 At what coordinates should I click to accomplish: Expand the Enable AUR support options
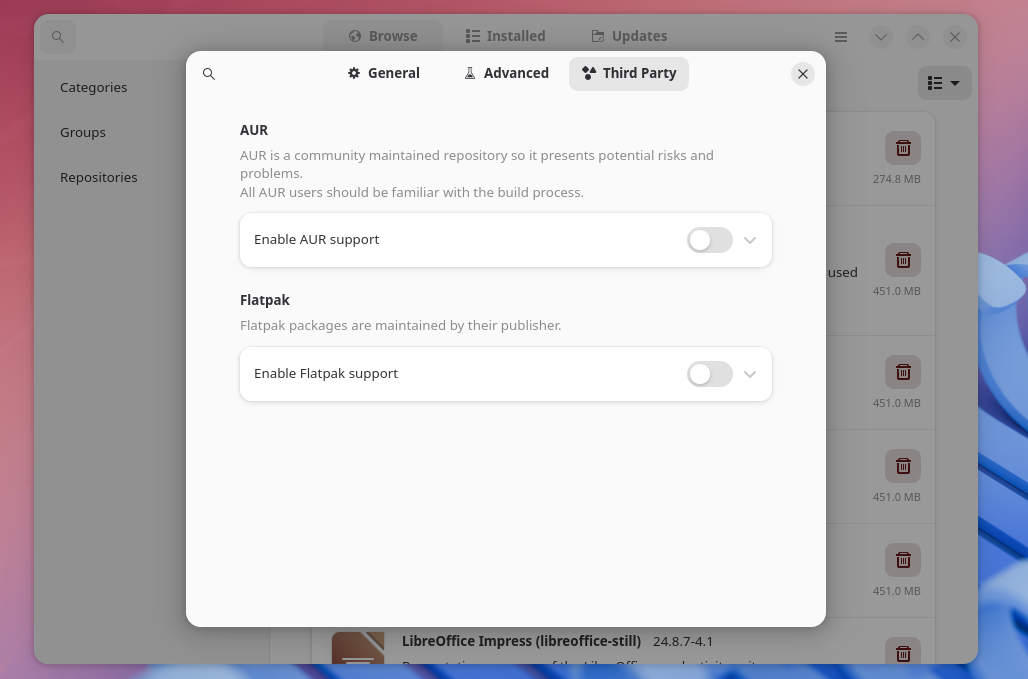(x=750, y=240)
